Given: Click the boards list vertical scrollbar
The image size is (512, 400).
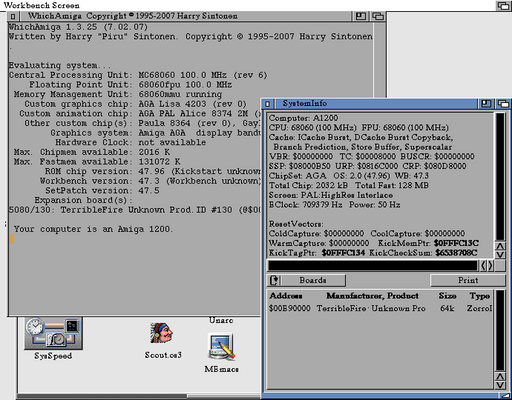Looking at the screenshot, I should click(x=500, y=330).
